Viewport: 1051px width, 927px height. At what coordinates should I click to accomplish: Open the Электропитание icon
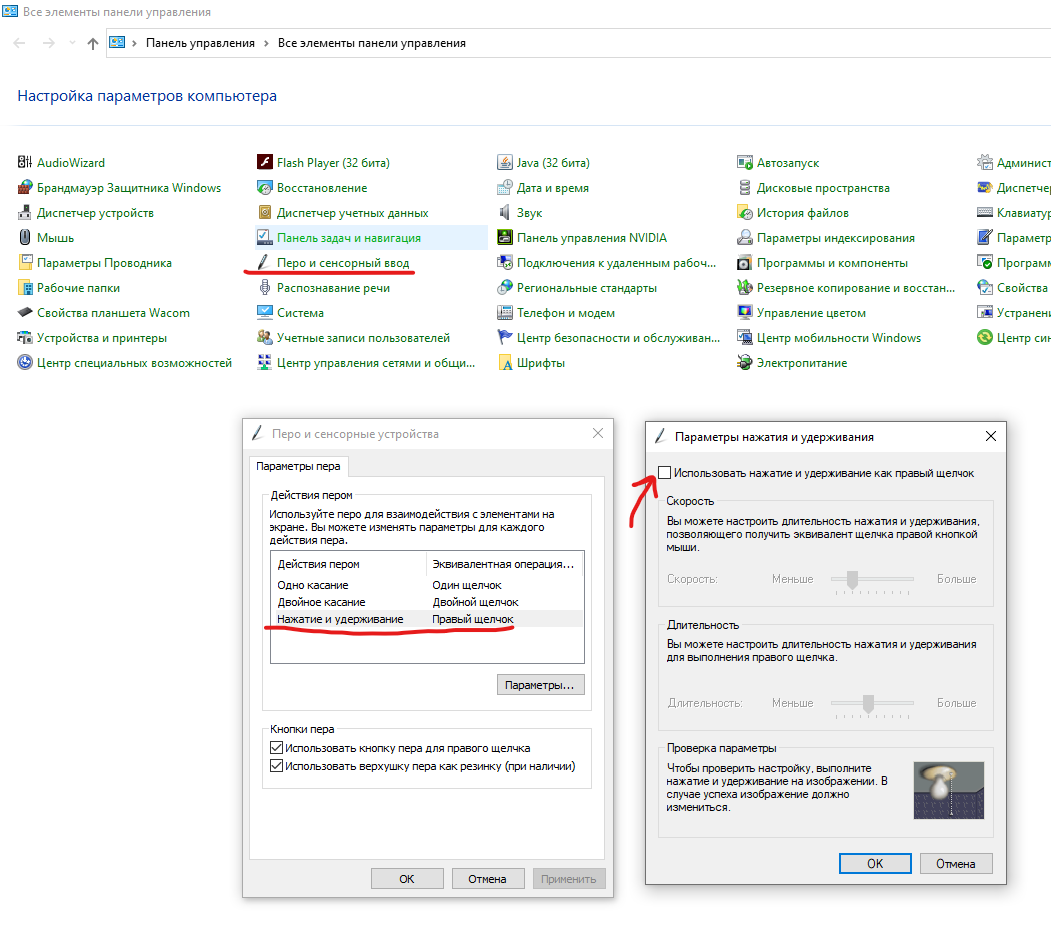745,363
